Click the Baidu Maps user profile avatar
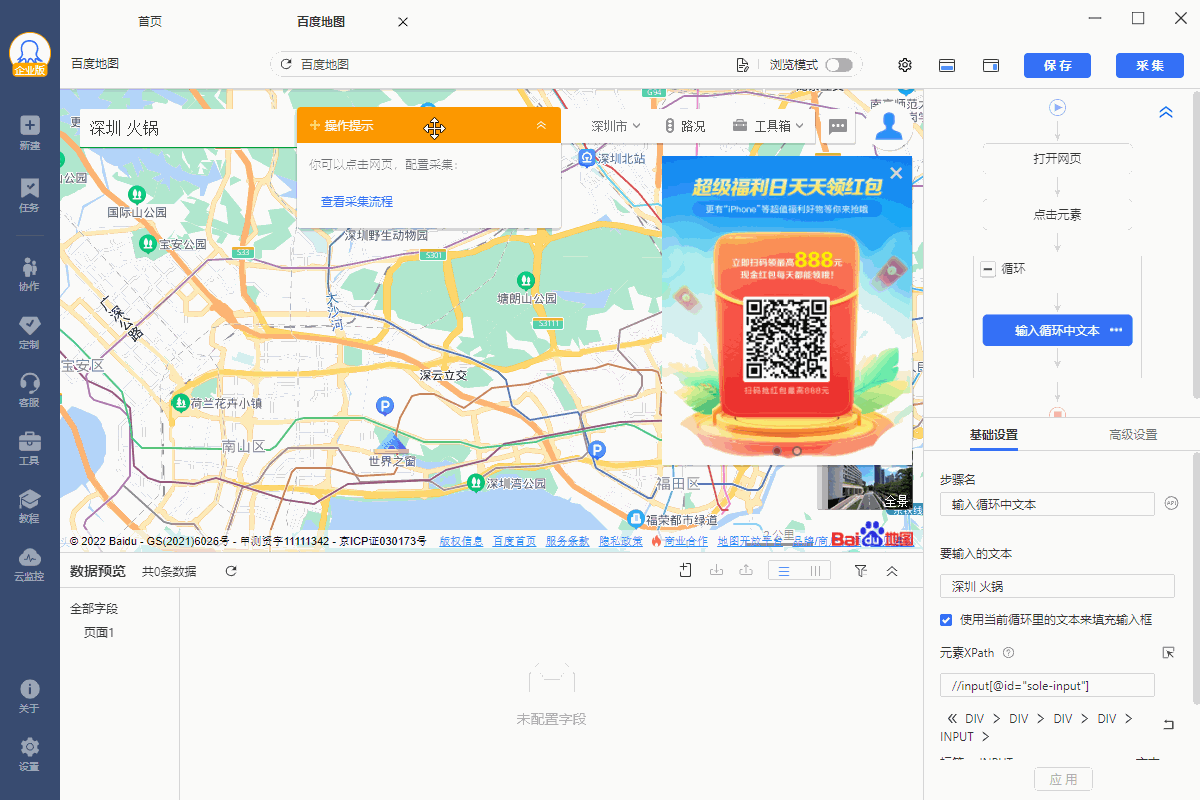Viewport: 1200px width, 800px height. tap(889, 125)
